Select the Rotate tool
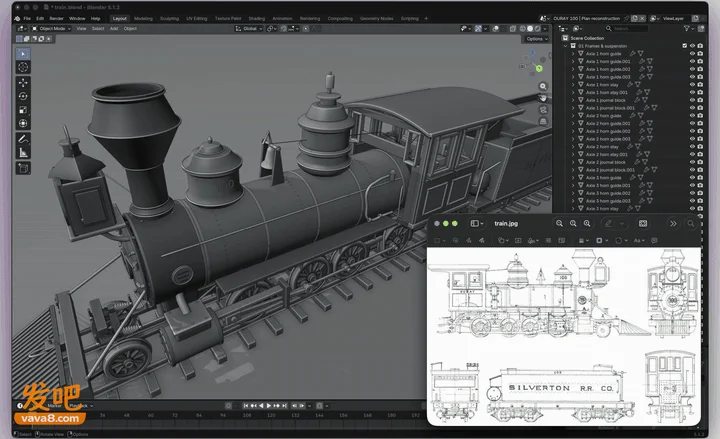 [x=23, y=96]
